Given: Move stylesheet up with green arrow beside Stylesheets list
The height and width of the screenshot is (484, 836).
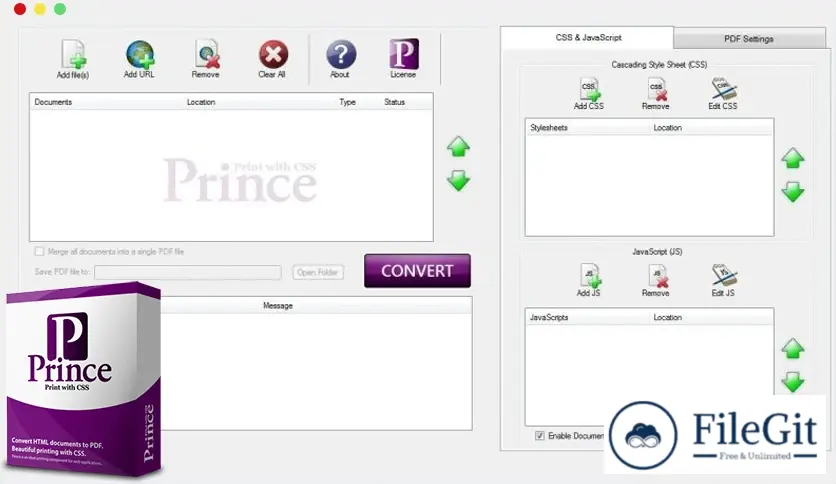Looking at the screenshot, I should coord(793,158).
